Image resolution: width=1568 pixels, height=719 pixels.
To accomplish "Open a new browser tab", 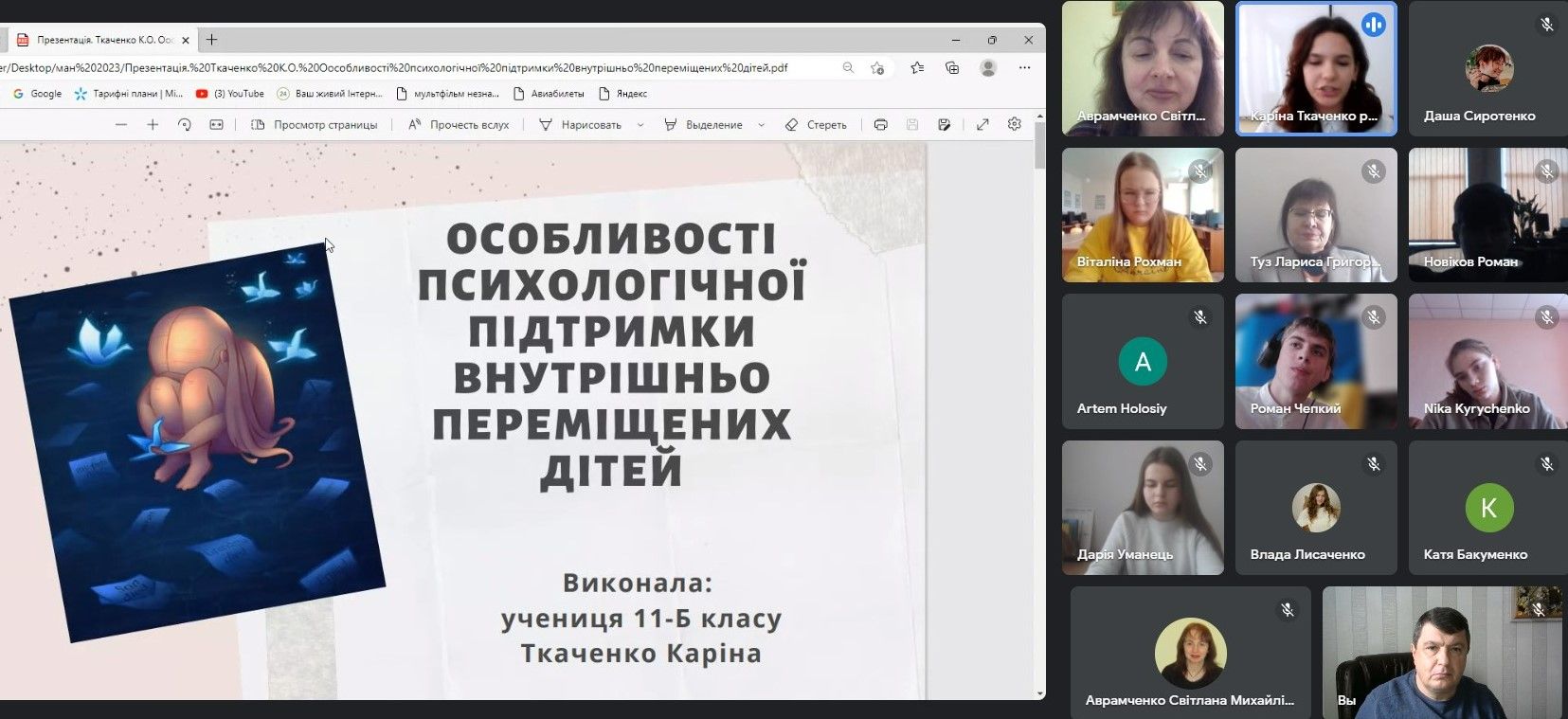I will click(211, 40).
